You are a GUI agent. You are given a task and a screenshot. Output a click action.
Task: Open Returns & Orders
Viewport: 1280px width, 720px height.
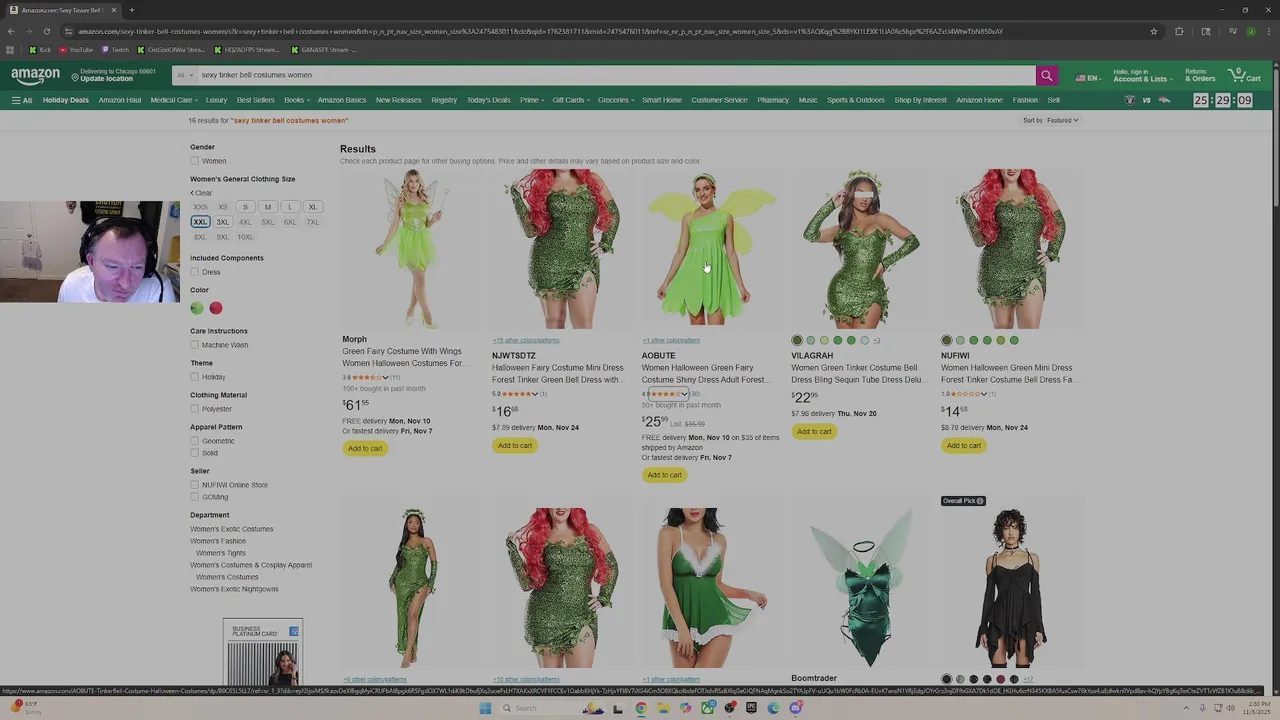1200,75
